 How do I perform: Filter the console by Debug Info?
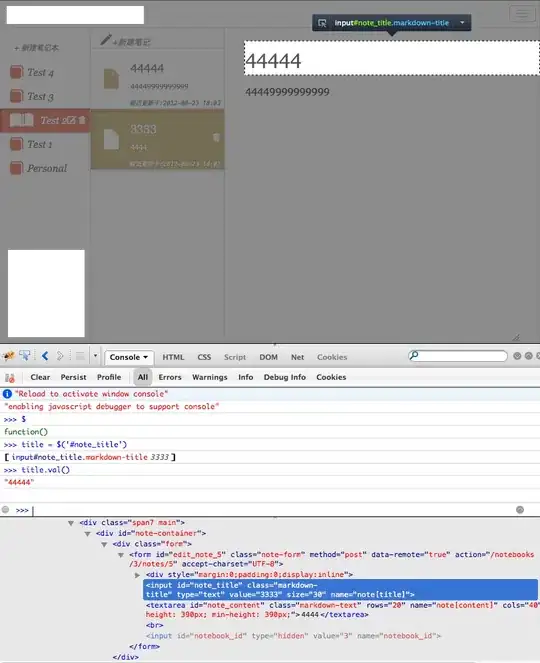(285, 377)
